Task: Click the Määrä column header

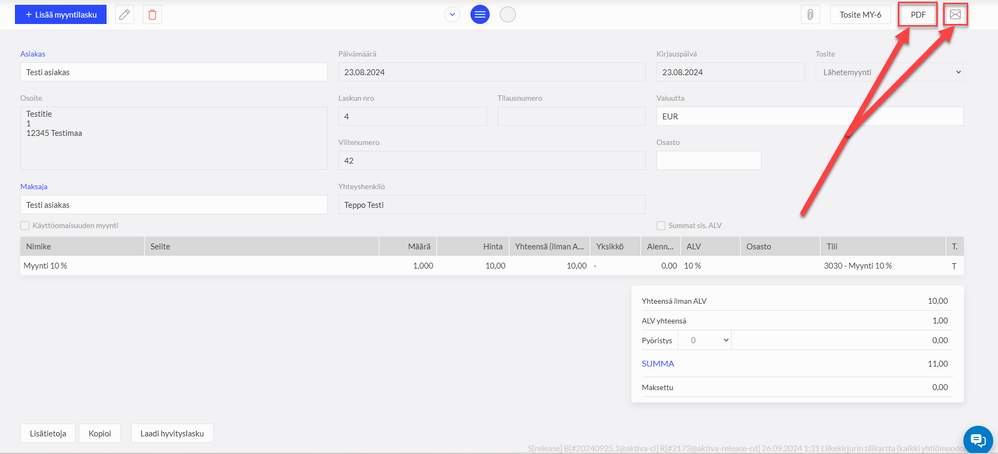Action: tap(408, 246)
